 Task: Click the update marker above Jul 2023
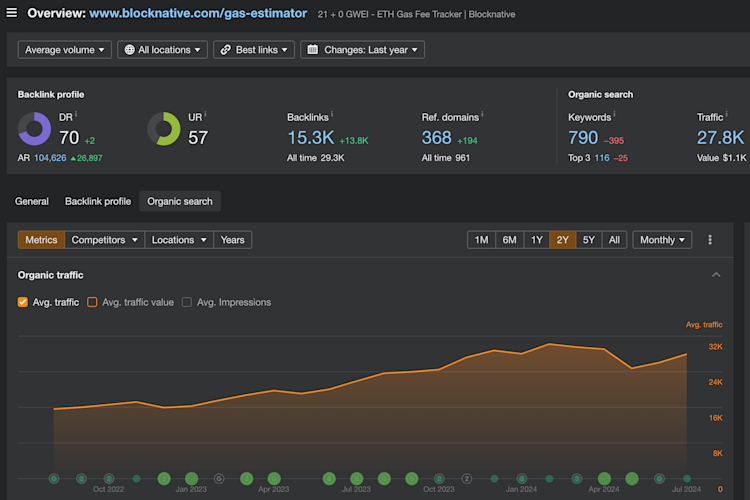(356, 478)
